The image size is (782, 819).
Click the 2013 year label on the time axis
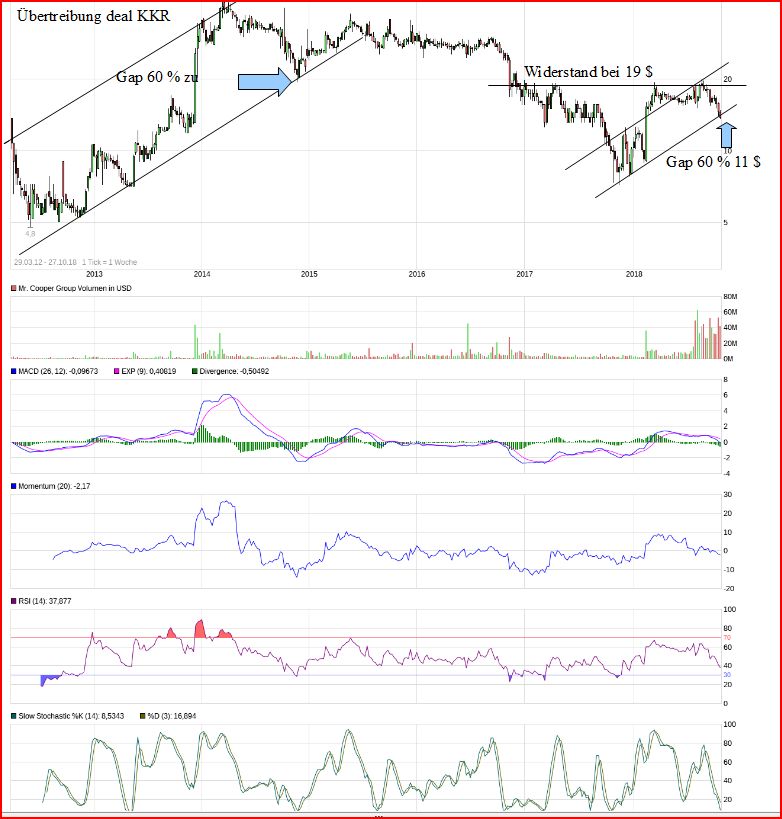pyautogui.click(x=94, y=274)
